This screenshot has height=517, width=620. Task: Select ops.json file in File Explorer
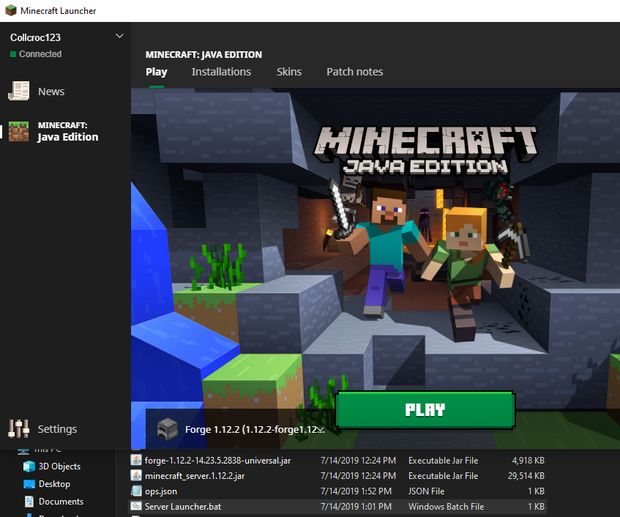(x=161, y=491)
